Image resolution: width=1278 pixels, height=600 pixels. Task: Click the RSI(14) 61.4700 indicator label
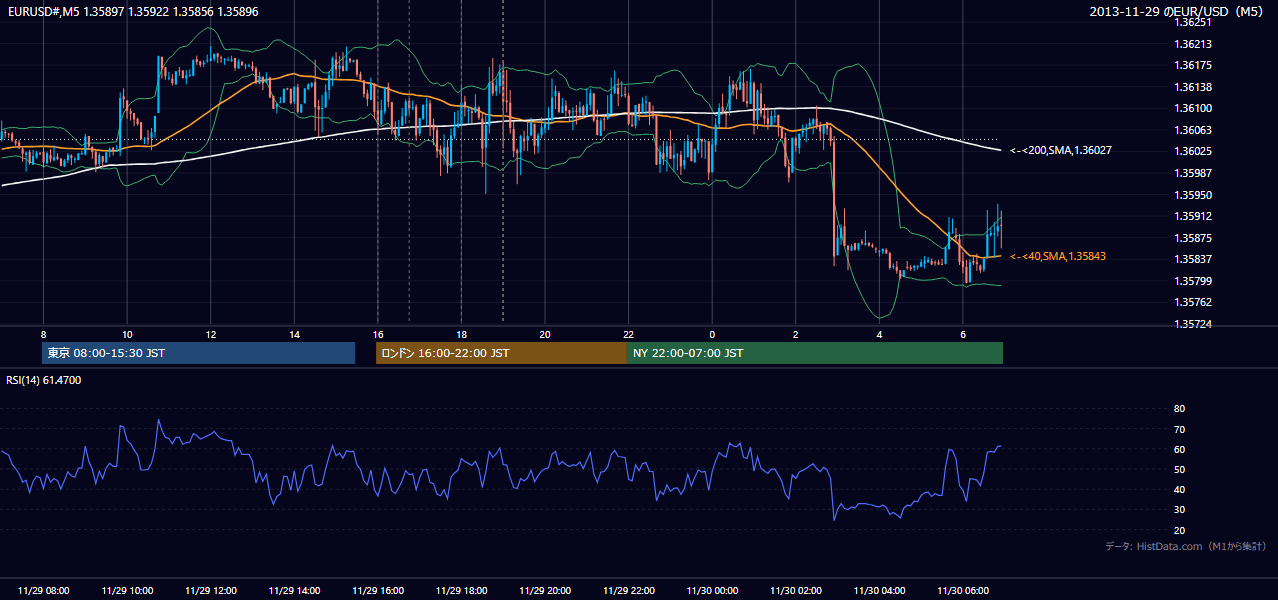click(x=44, y=380)
